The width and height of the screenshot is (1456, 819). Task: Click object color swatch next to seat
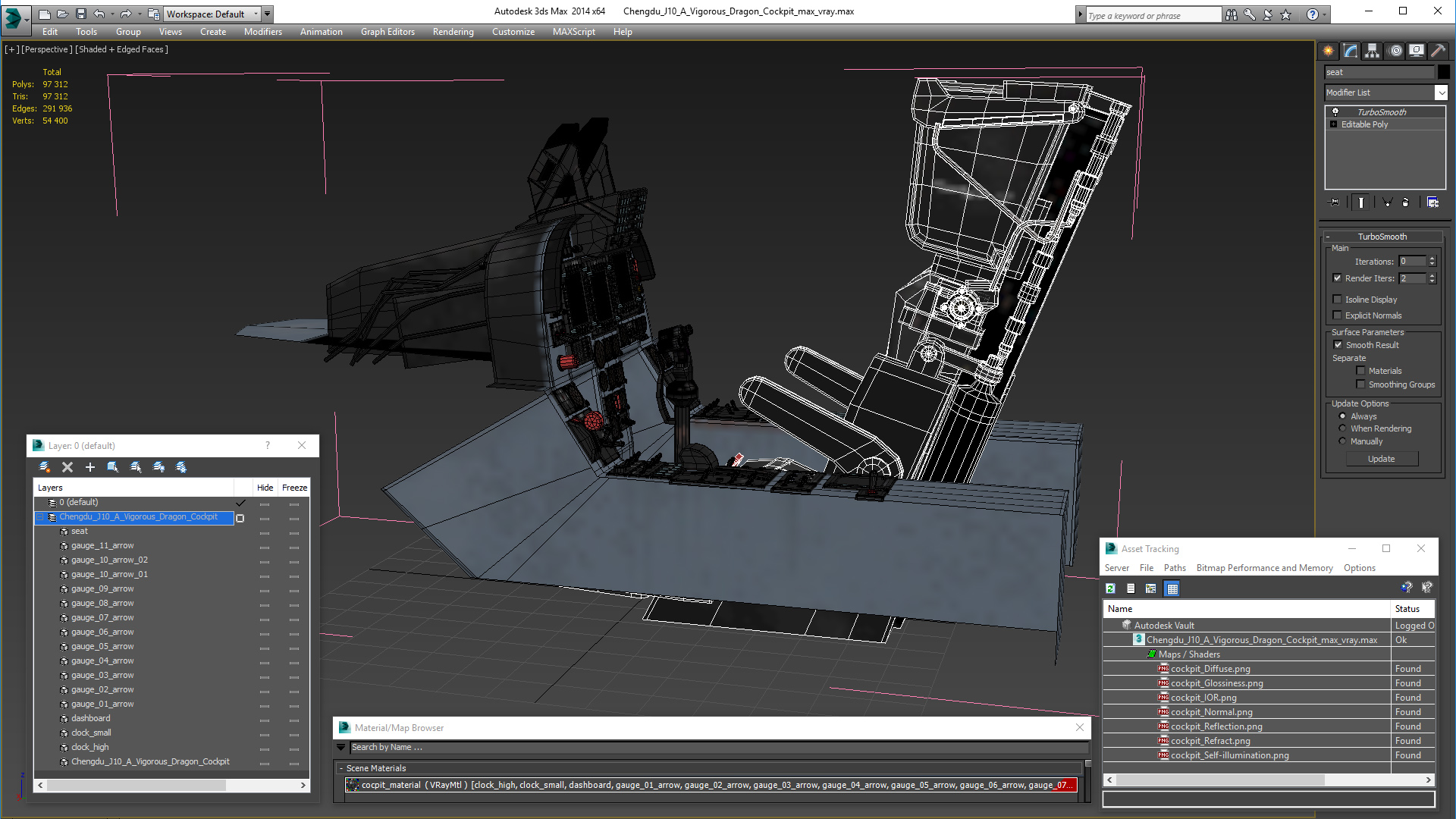(1444, 72)
